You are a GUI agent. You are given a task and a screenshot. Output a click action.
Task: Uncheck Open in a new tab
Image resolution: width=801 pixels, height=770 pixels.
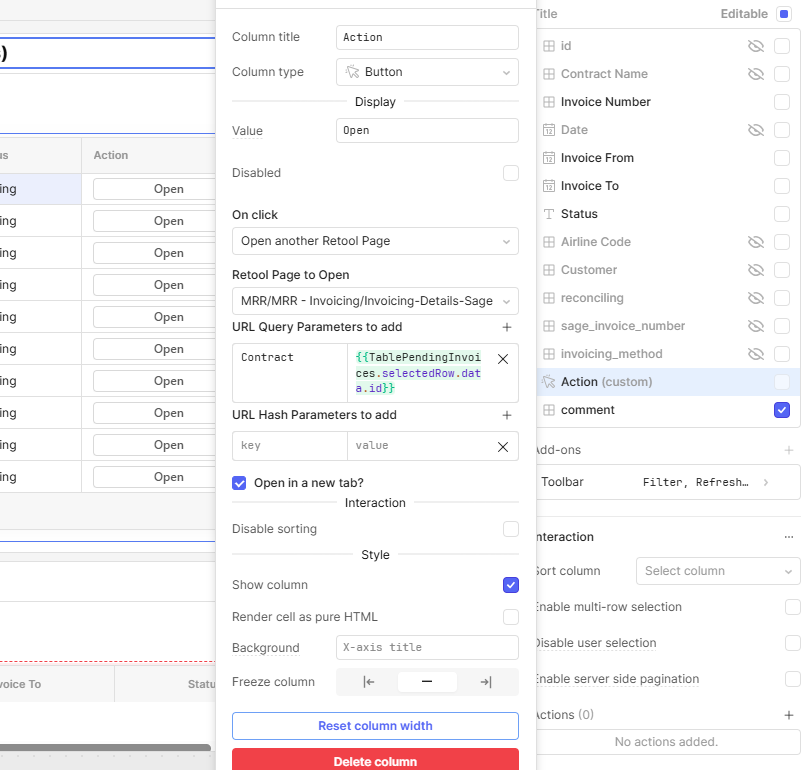point(239,483)
